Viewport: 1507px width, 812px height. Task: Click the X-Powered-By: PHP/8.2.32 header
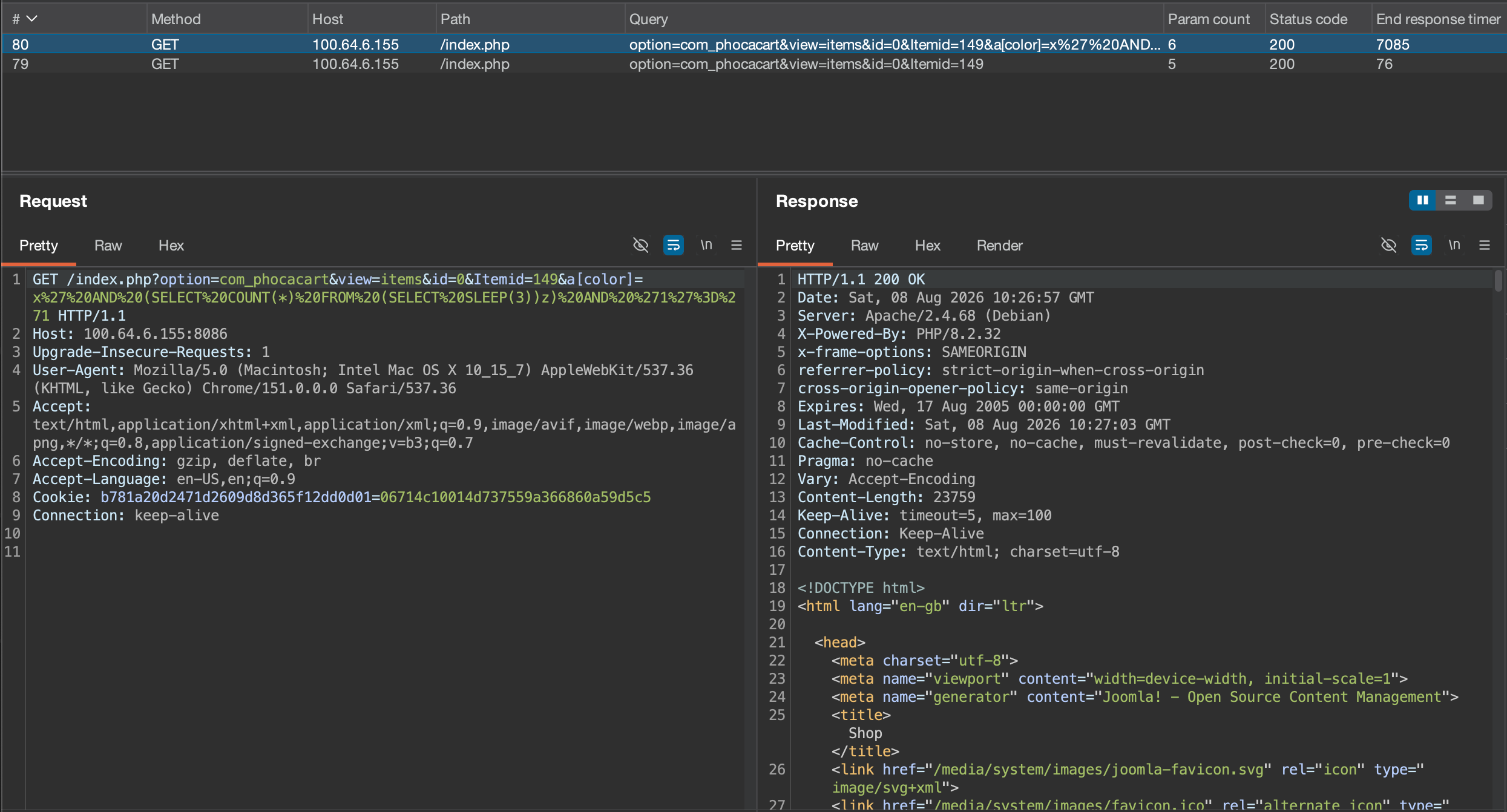899,333
